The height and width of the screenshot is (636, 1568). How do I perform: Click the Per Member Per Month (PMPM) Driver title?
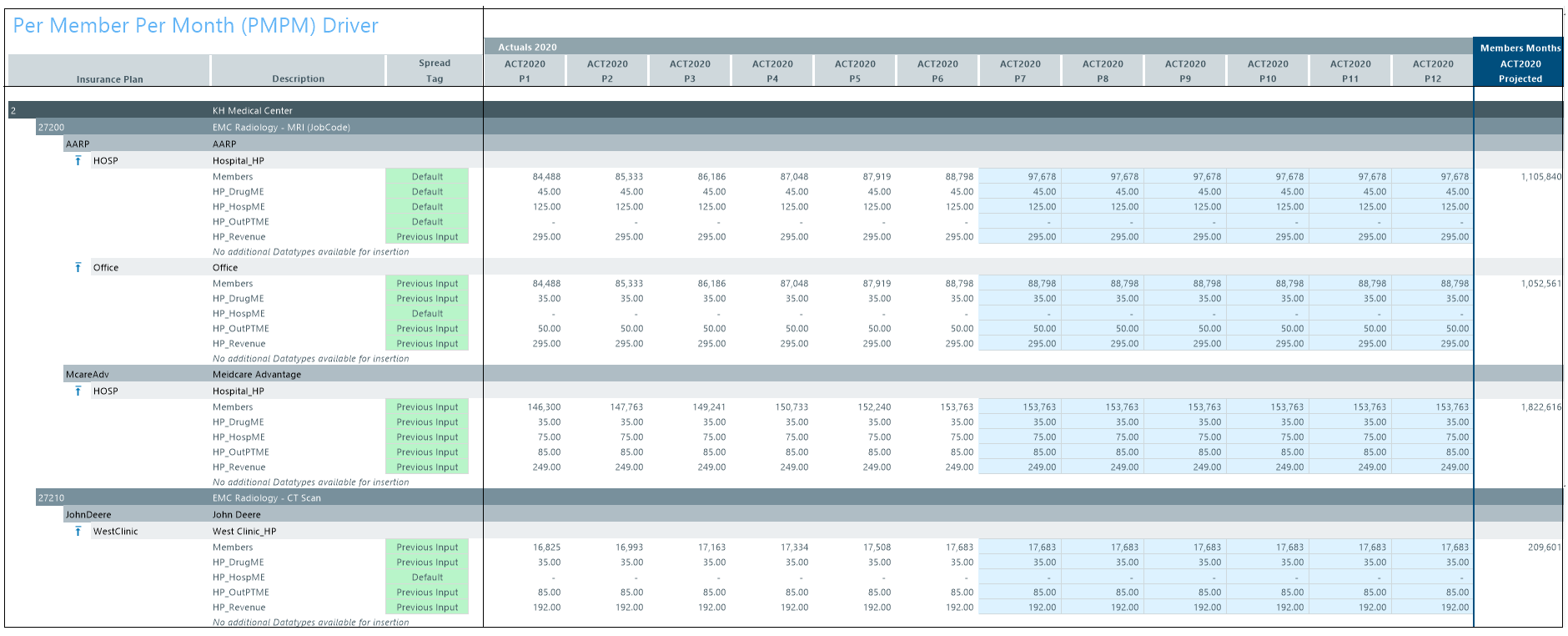pyautogui.click(x=195, y=25)
